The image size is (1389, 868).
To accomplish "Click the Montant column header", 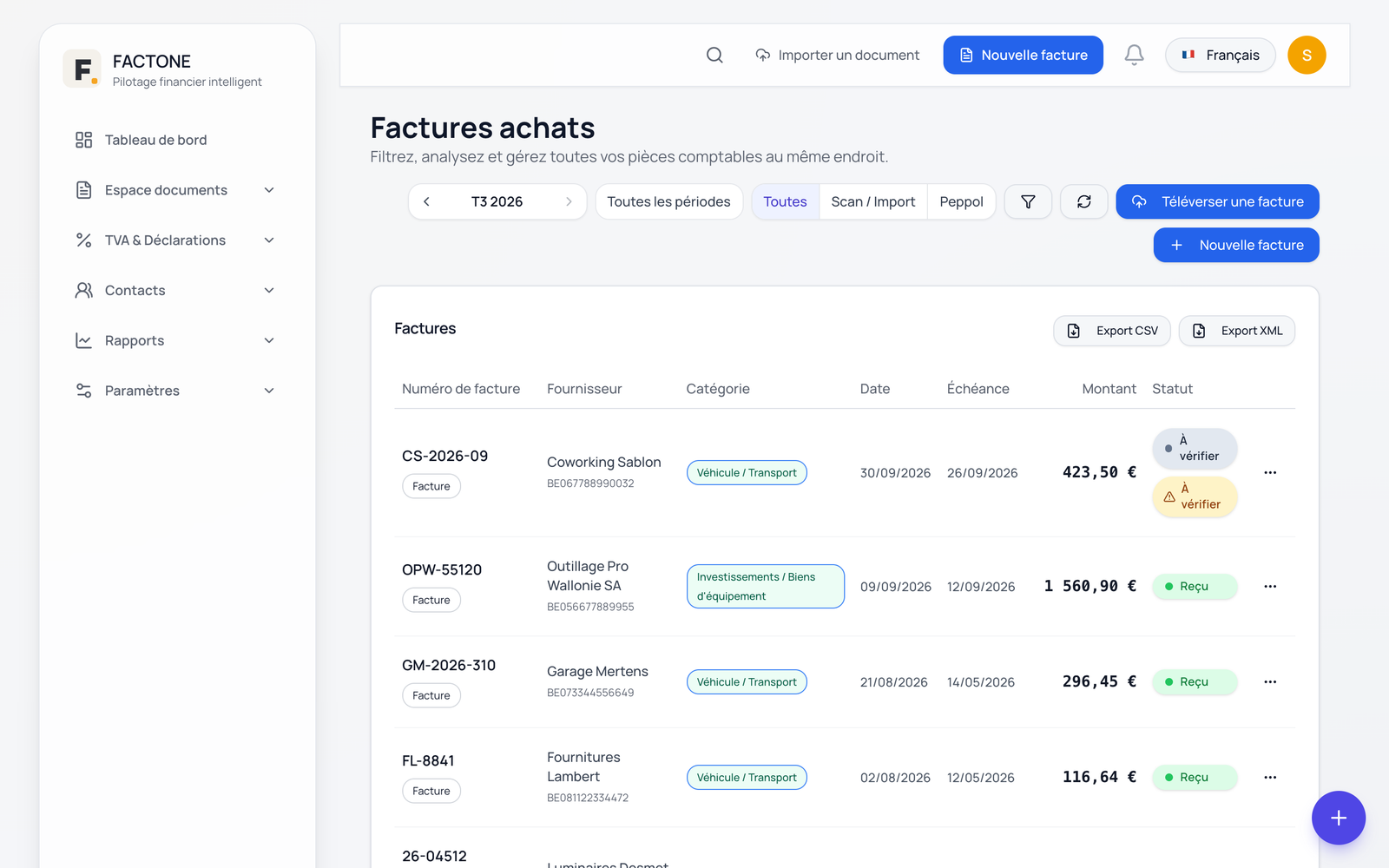I will pos(1109,389).
